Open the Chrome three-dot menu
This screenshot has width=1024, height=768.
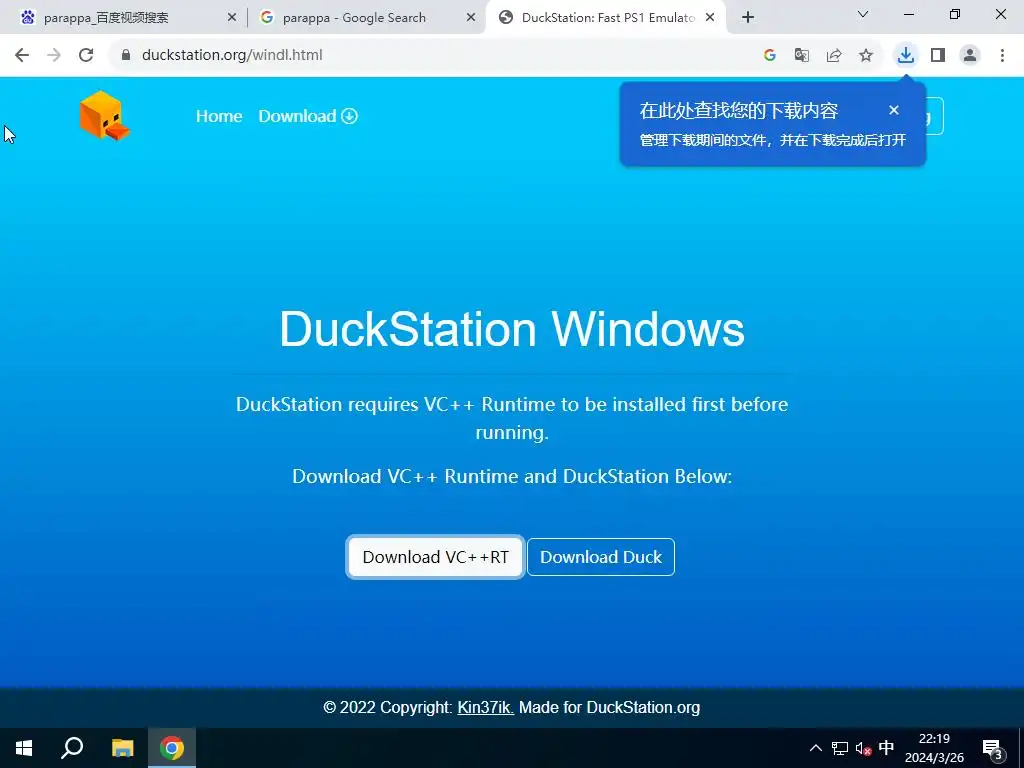(1002, 55)
